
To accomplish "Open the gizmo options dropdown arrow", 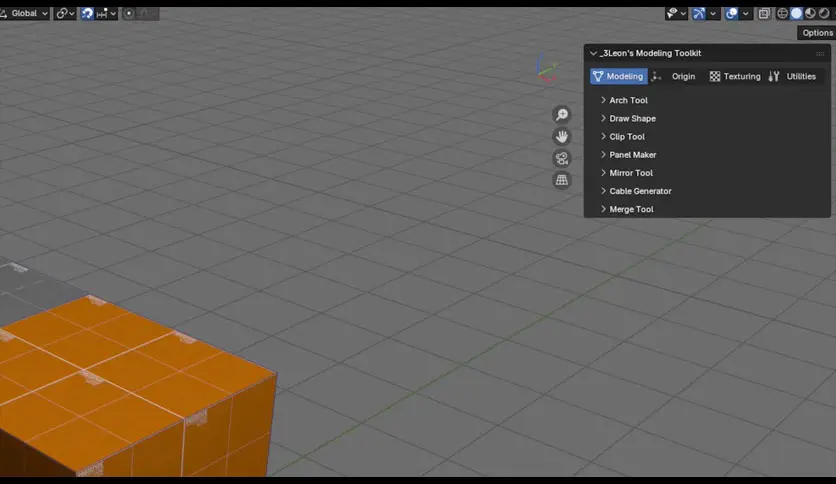I will pos(713,13).
